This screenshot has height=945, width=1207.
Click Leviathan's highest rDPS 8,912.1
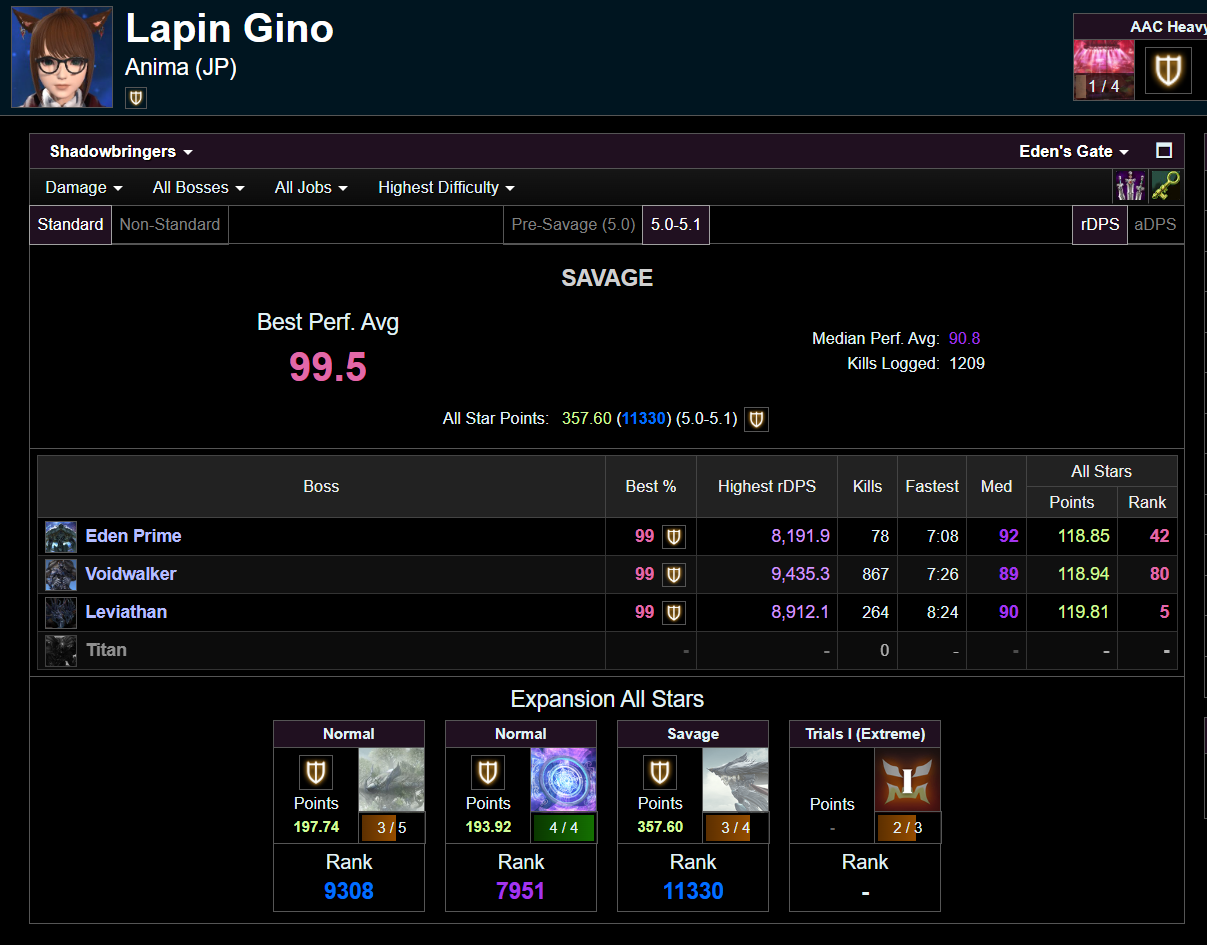click(x=800, y=612)
